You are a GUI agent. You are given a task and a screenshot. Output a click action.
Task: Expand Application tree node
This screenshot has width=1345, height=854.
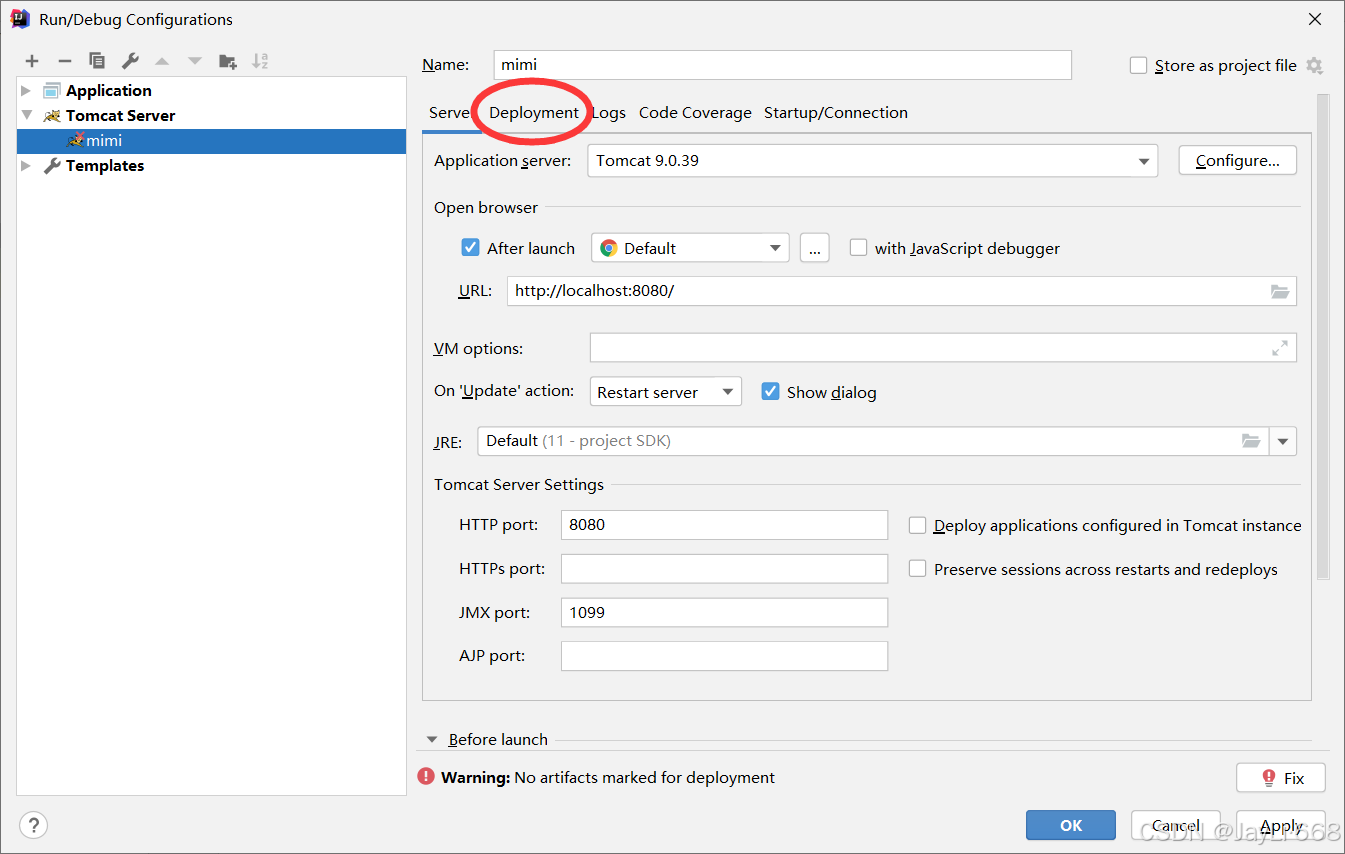[27, 90]
